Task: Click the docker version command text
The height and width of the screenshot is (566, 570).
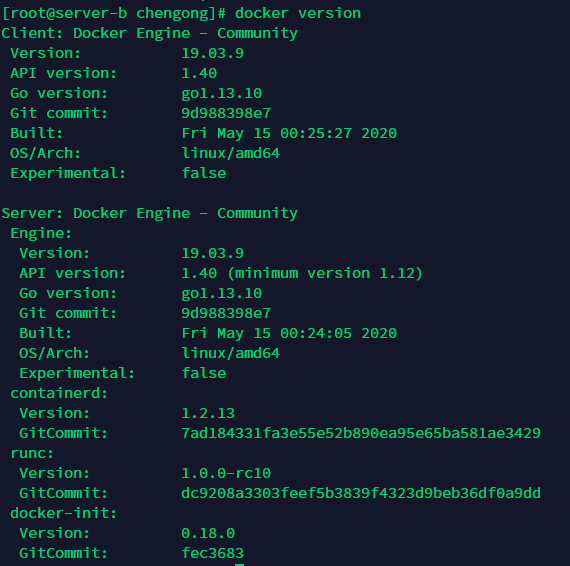Action: tap(298, 13)
